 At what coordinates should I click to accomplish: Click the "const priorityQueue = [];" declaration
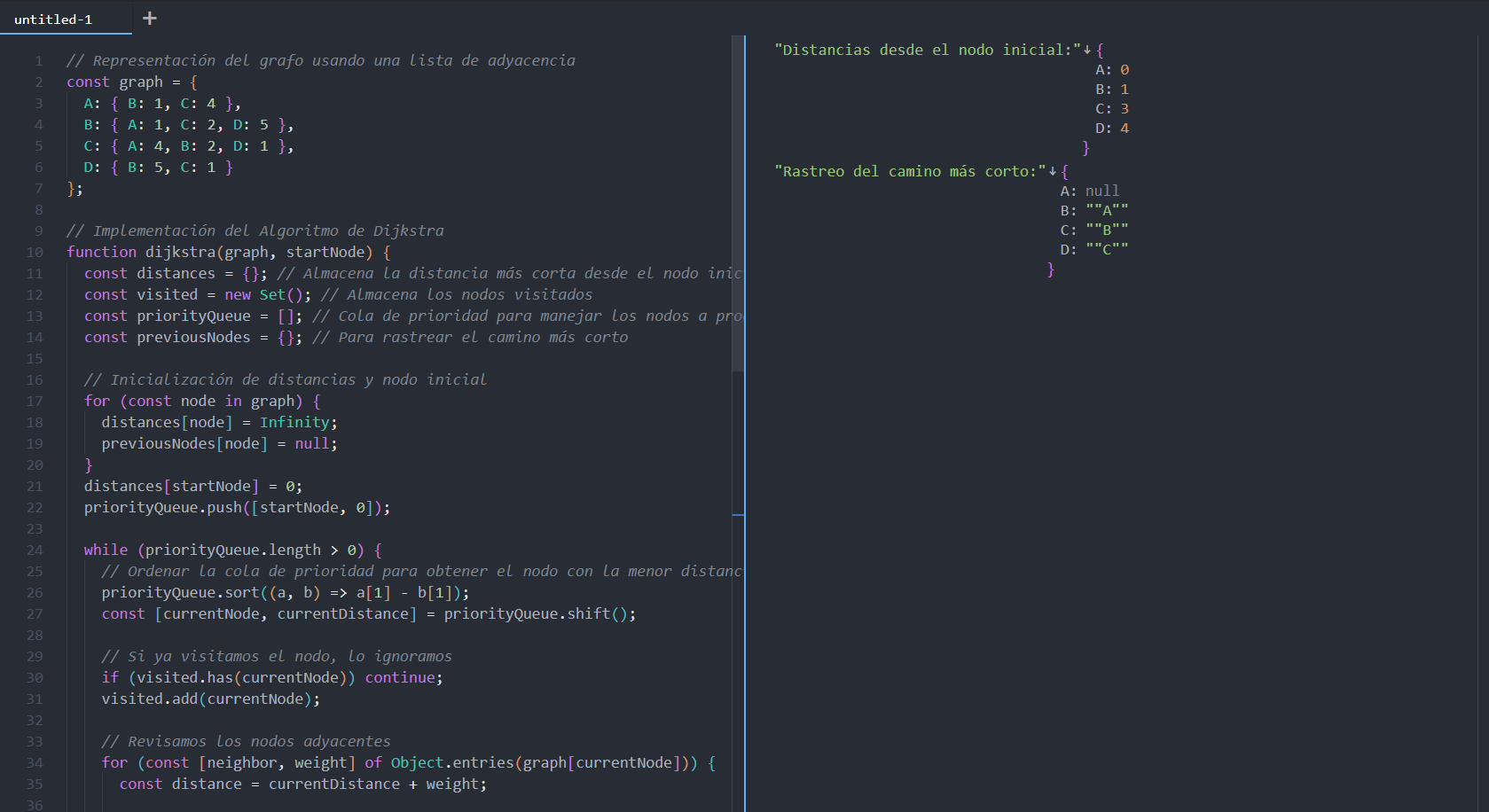pos(193,316)
